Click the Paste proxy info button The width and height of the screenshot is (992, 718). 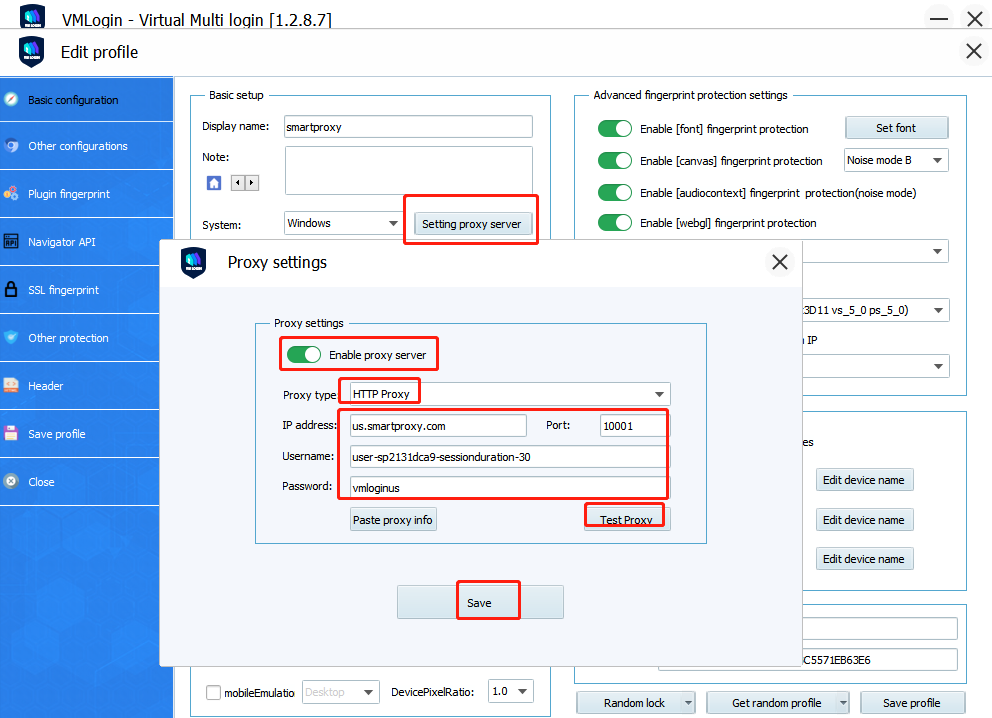point(393,519)
